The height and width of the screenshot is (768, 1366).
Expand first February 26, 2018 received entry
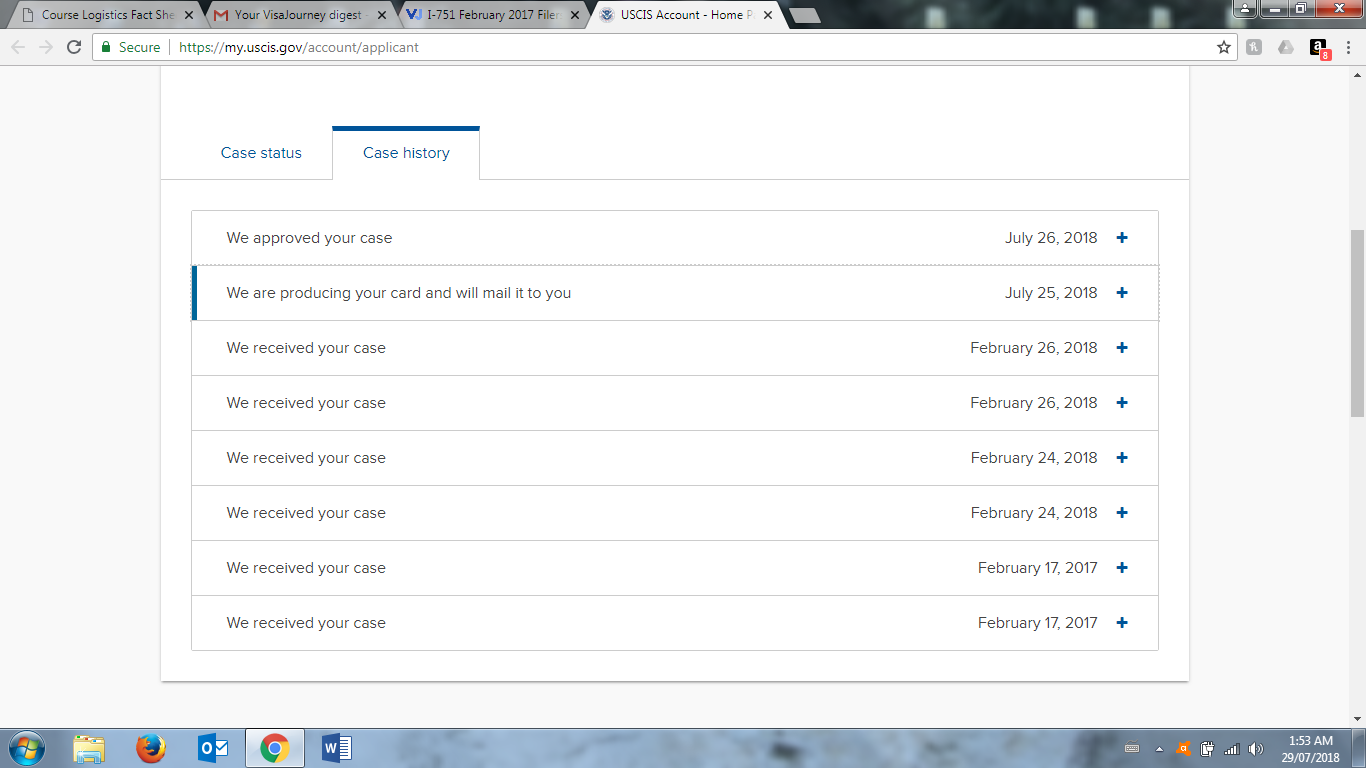tap(1122, 348)
